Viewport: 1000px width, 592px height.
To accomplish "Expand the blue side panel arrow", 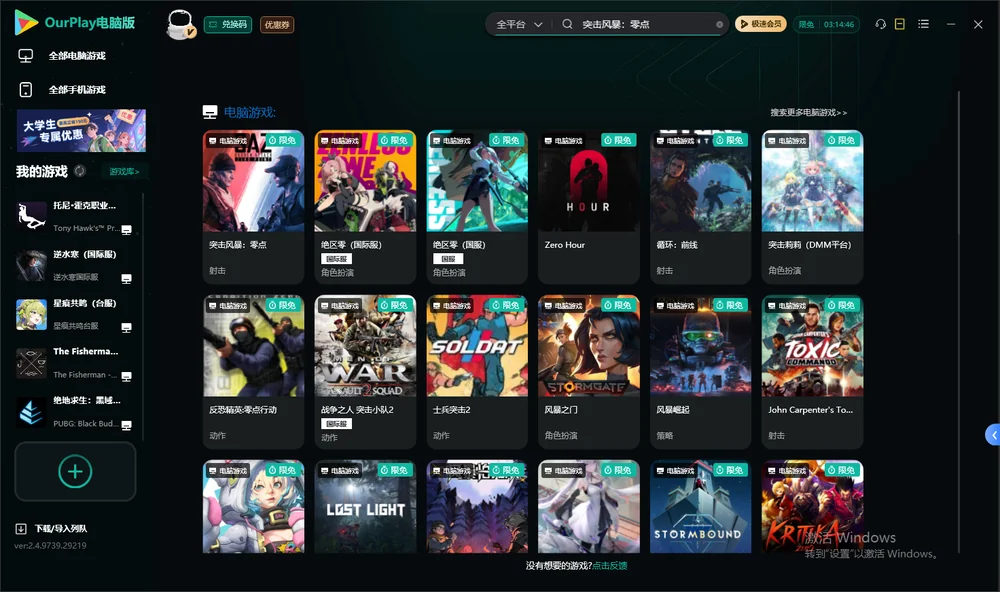I will coord(993,435).
